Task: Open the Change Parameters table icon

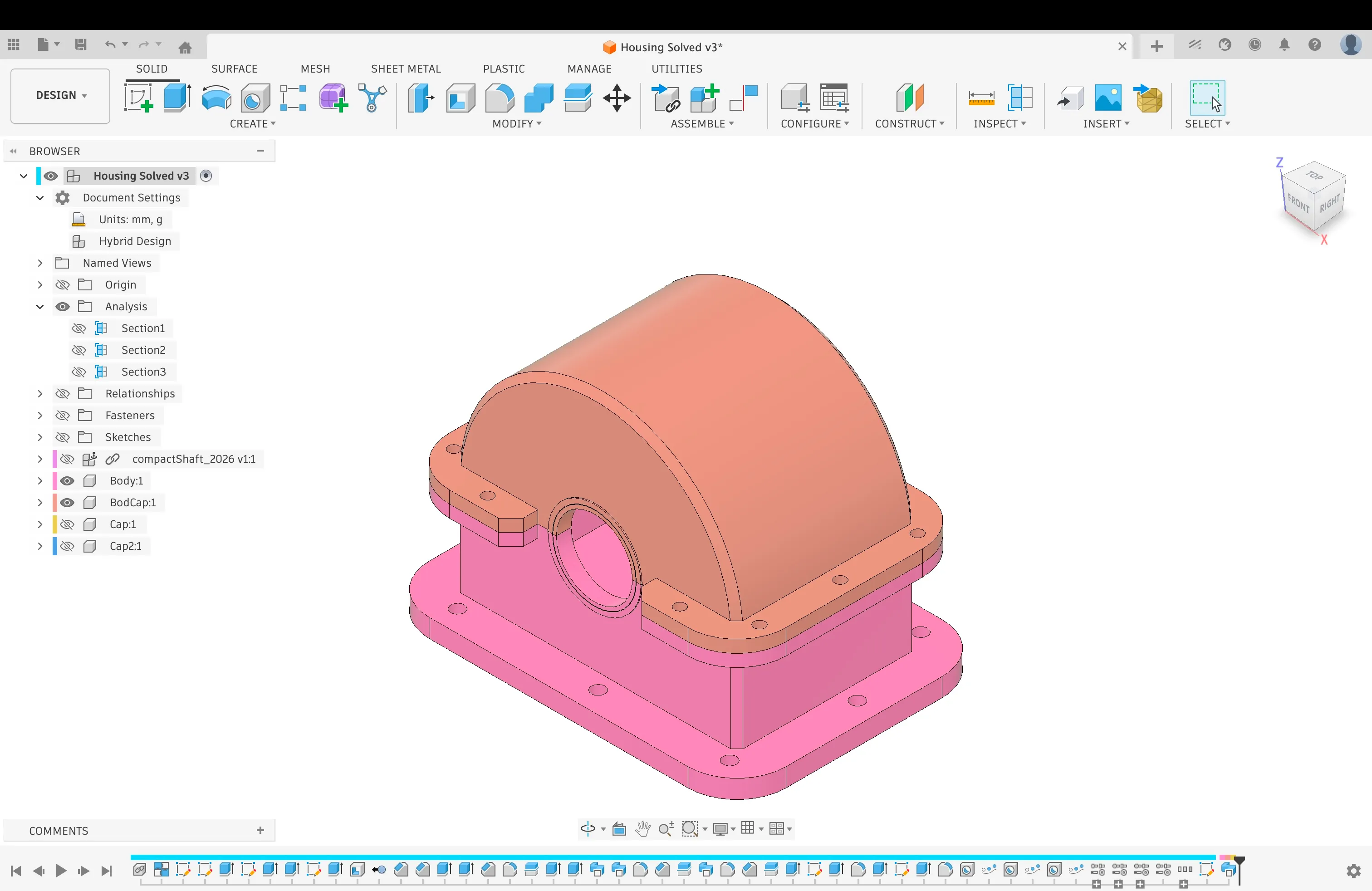Action: (834, 98)
